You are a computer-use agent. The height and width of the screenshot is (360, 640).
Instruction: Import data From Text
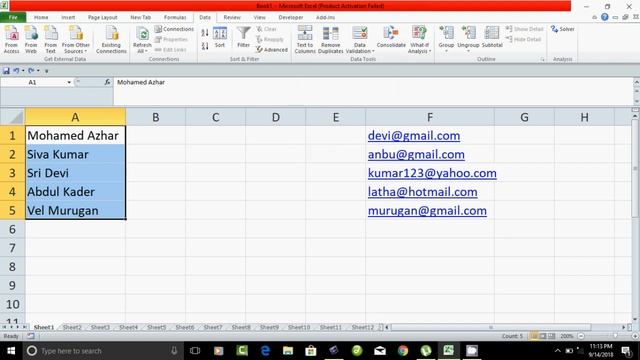pos(51,39)
